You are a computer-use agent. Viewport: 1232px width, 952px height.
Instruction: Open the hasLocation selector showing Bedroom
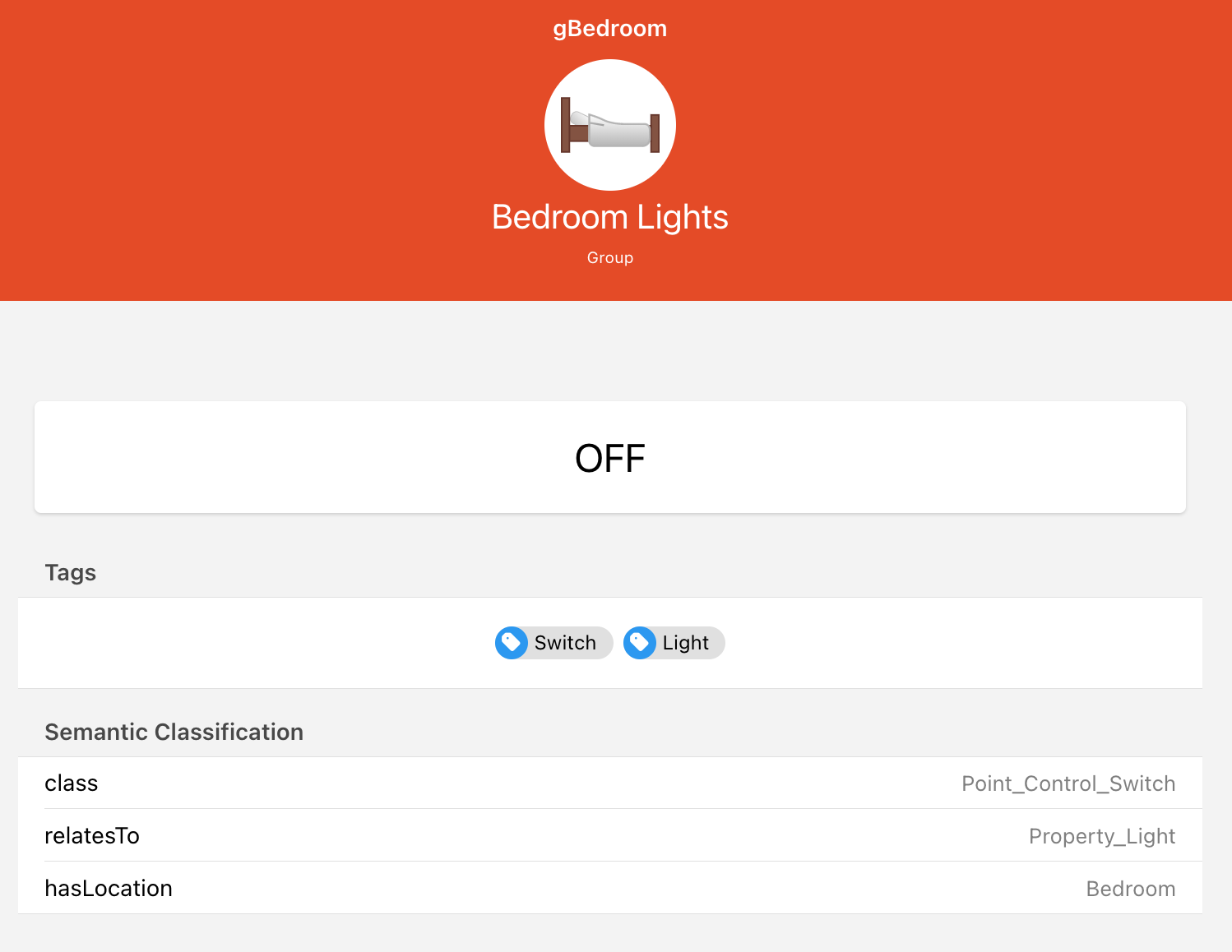tap(1131, 889)
